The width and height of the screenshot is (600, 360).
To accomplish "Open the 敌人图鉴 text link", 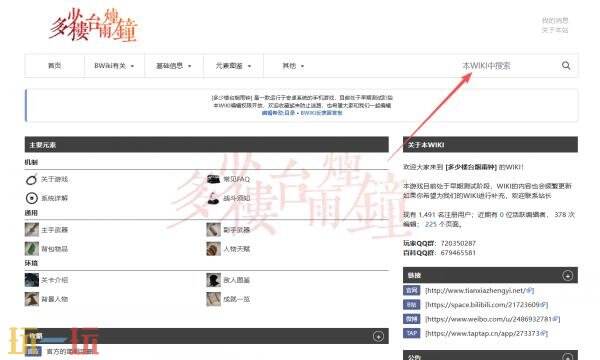I will [x=236, y=280].
